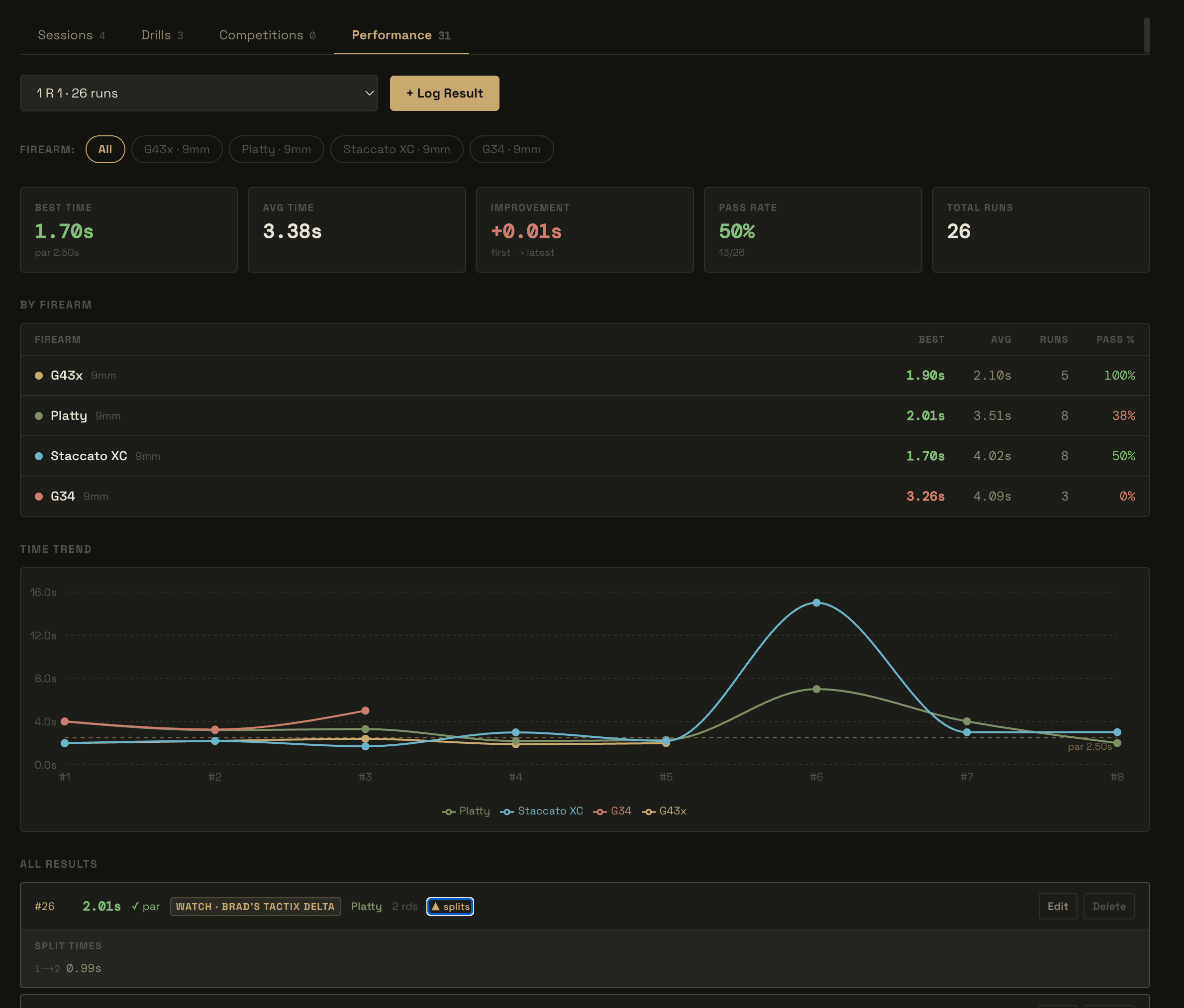This screenshot has height=1008, width=1184.
Task: Filter by G43x · 9mm chip
Action: (177, 149)
